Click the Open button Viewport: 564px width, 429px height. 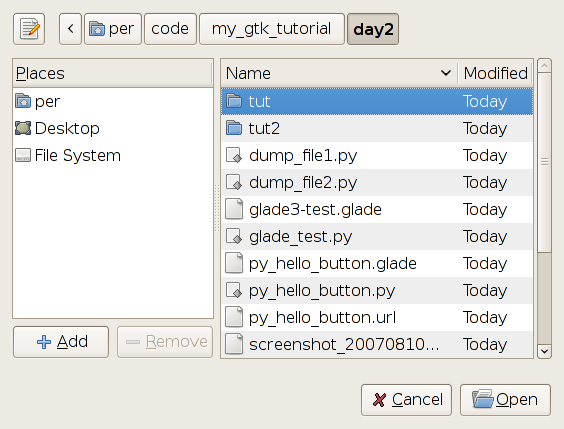pyautogui.click(x=505, y=400)
